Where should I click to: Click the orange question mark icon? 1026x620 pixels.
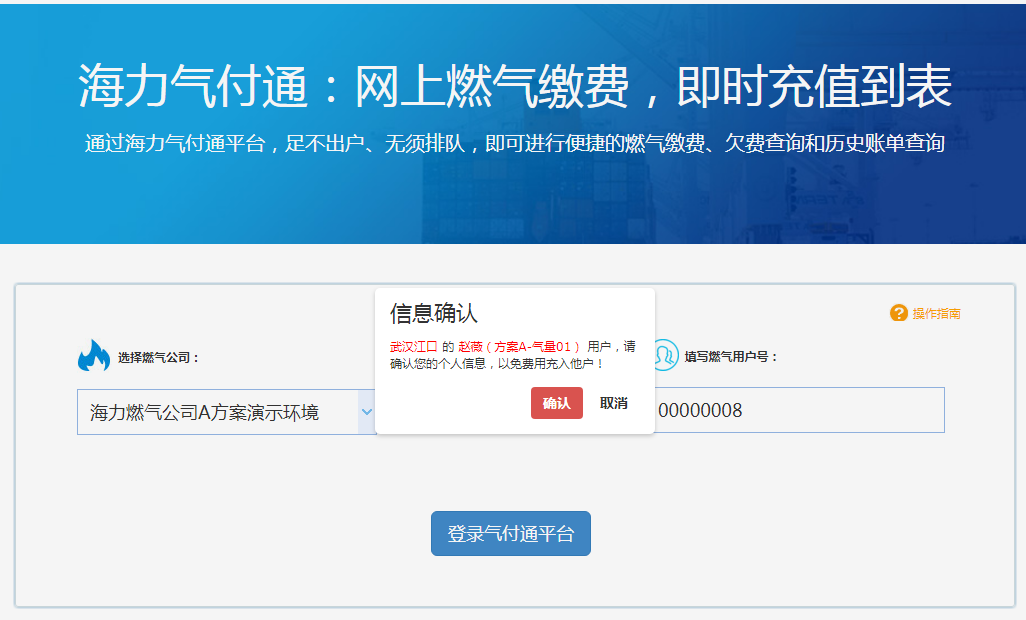898,313
